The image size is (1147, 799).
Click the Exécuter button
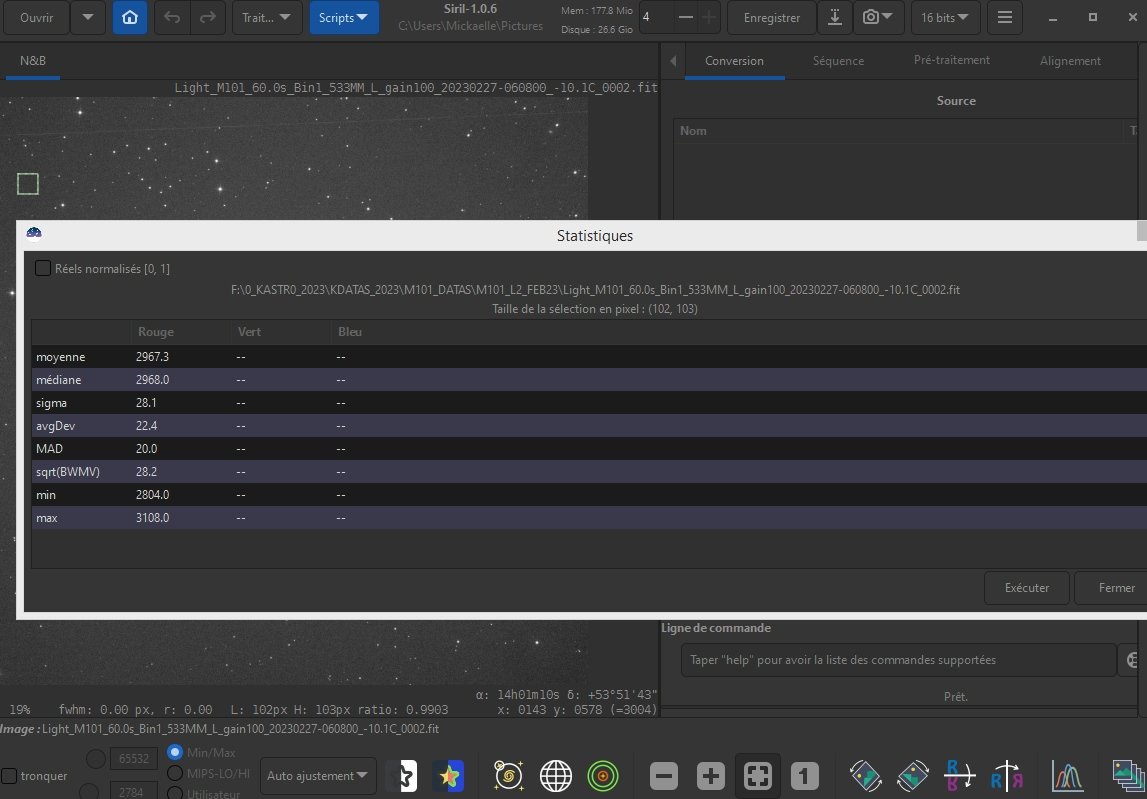(1027, 588)
